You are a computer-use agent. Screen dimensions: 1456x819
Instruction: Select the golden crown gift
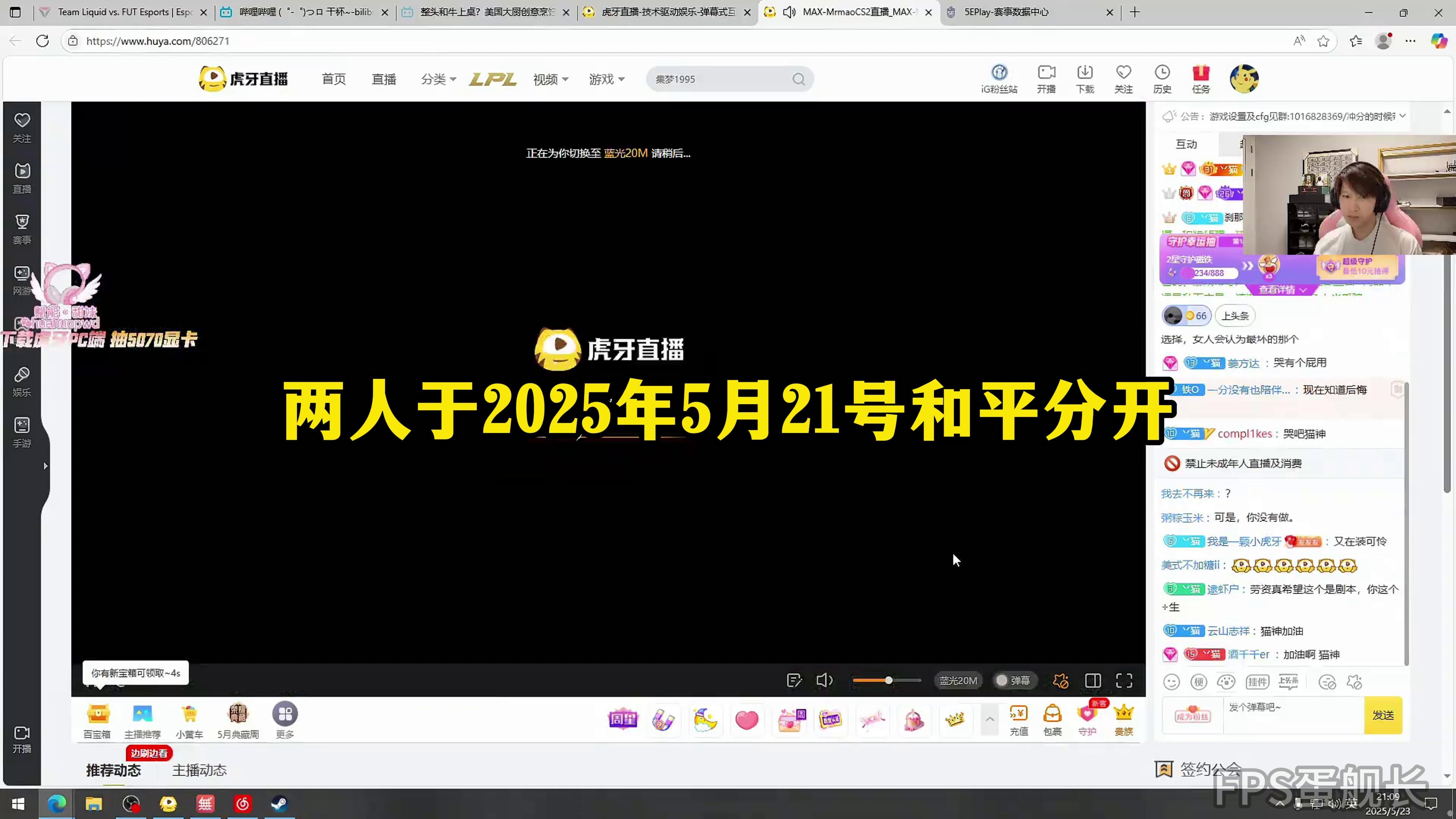coord(955,720)
